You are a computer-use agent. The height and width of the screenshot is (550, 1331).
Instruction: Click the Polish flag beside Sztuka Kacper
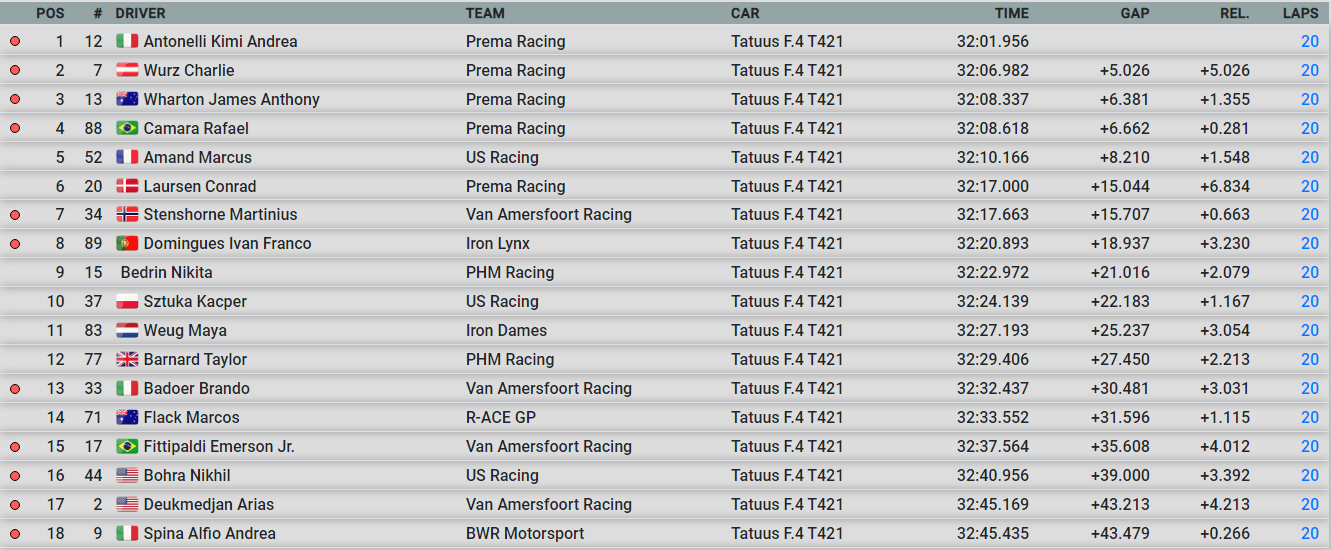pos(127,301)
